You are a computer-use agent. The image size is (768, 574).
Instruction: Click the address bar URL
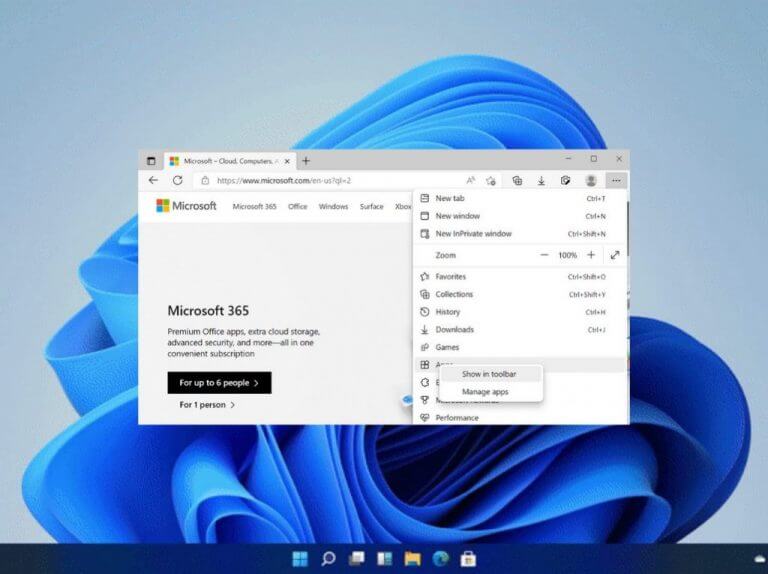coord(284,181)
